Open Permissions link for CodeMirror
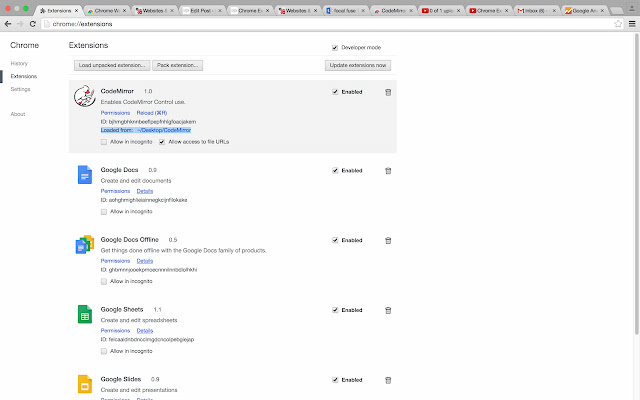Viewport: 640px width, 400px height. [x=115, y=113]
